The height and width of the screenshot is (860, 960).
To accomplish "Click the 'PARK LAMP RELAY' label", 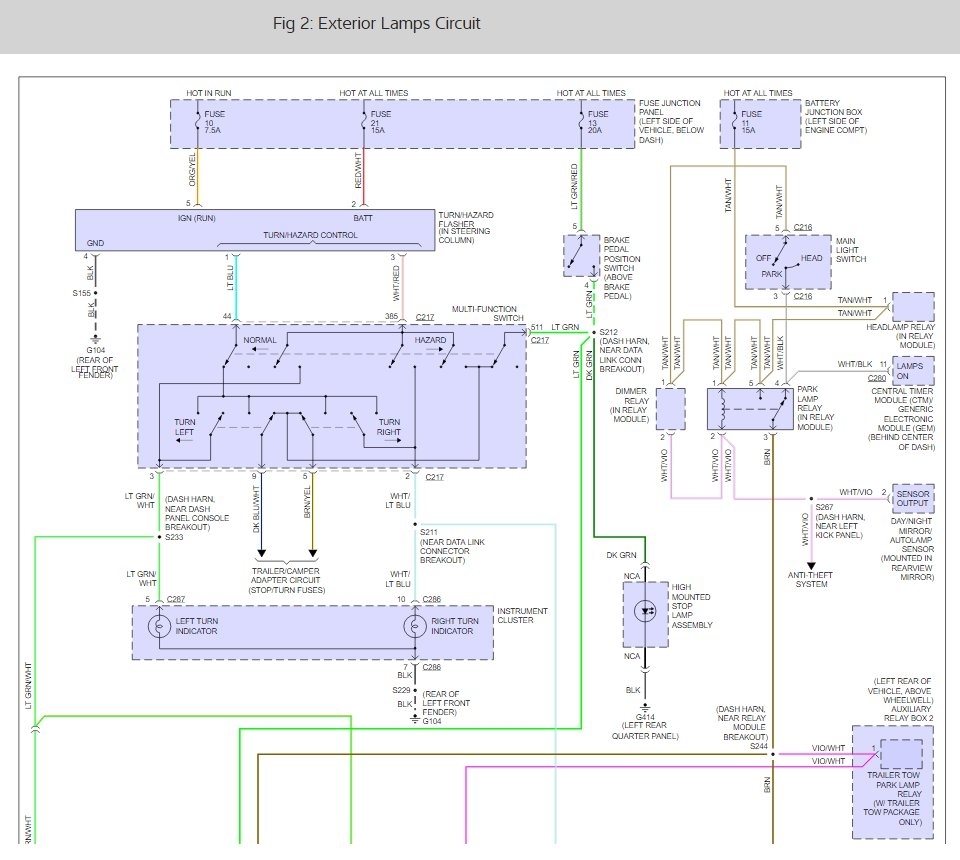I will pos(816,408).
